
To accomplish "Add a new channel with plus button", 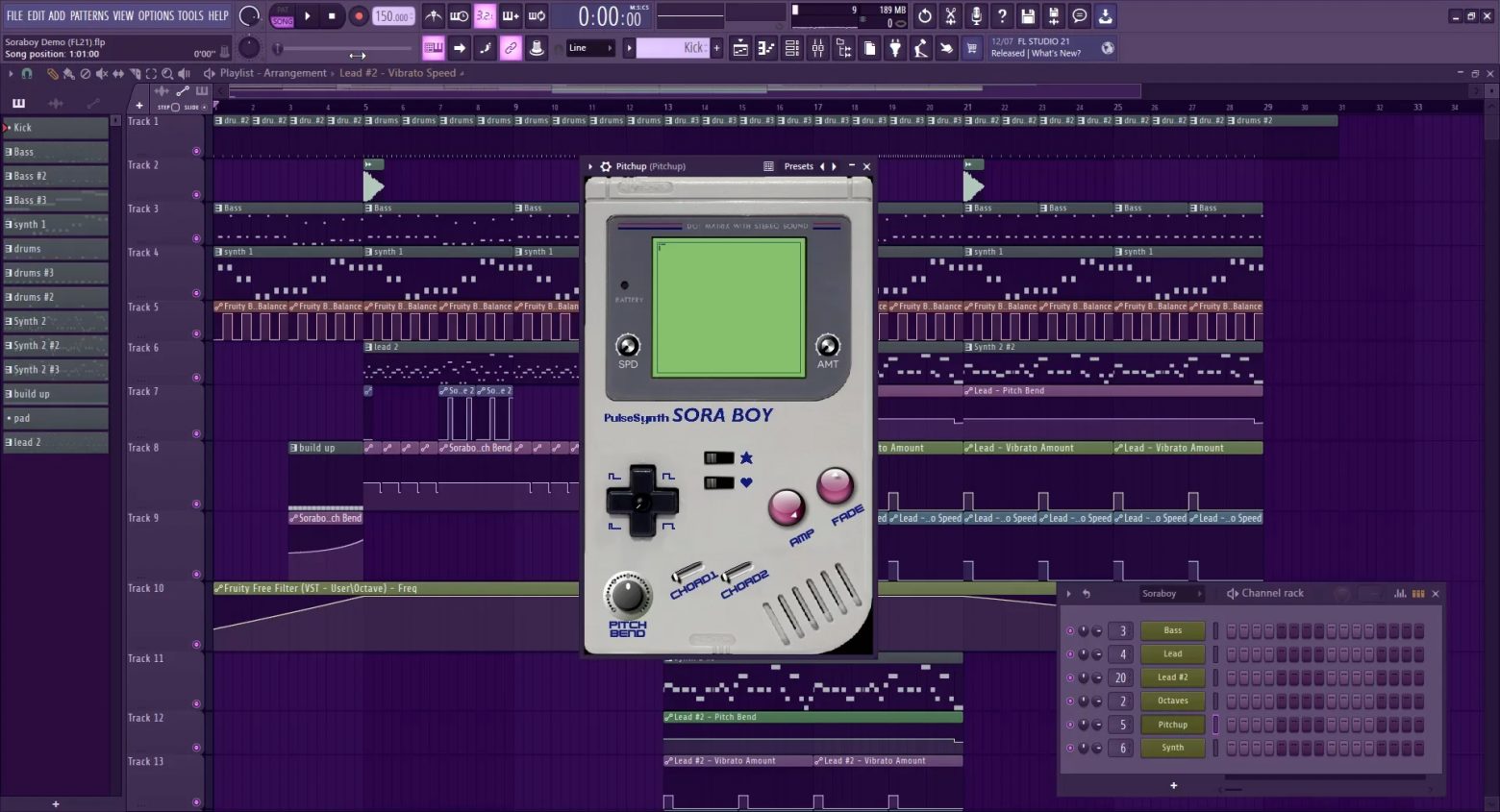I will tap(1173, 786).
